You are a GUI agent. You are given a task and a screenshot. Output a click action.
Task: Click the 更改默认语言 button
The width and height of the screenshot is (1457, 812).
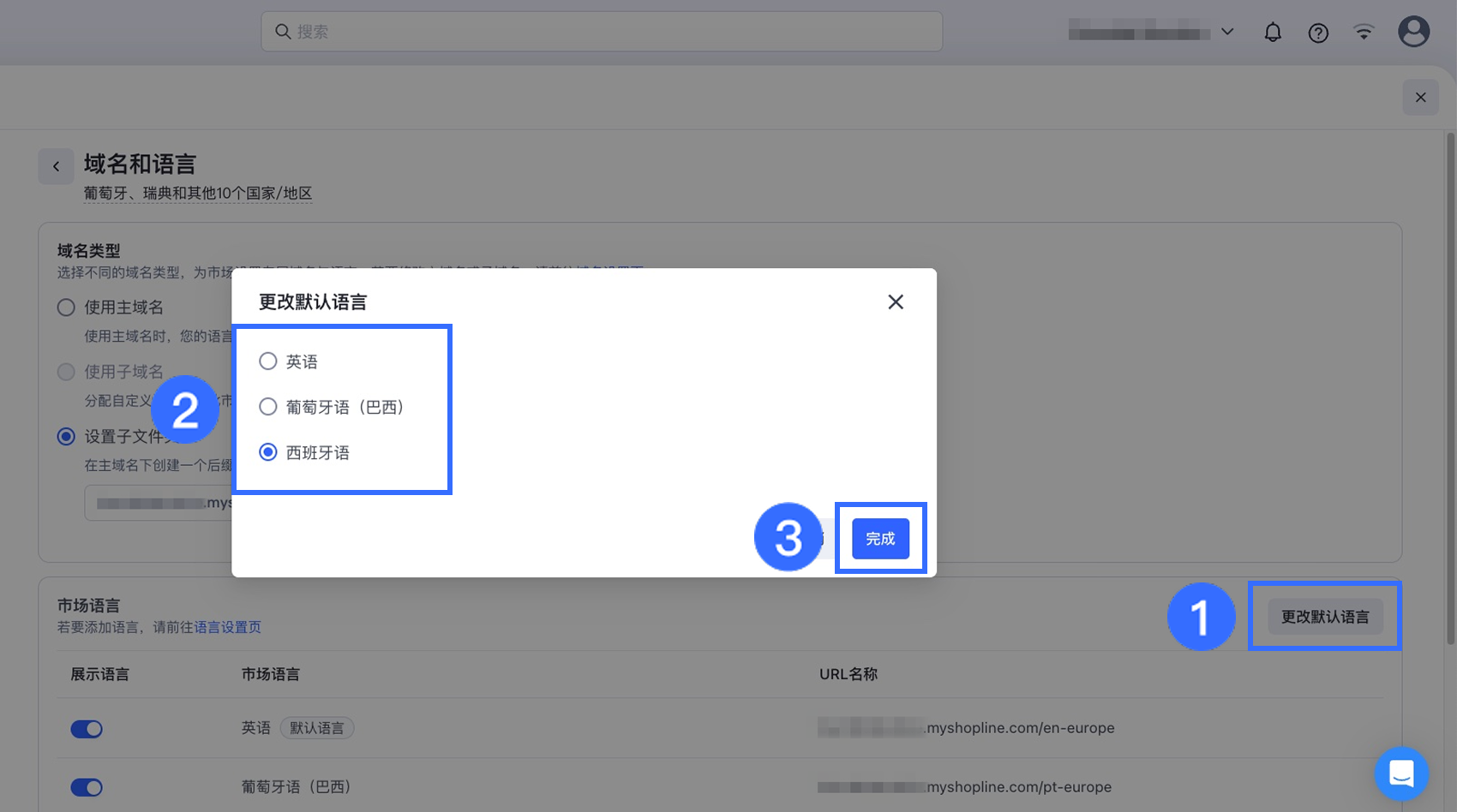[x=1325, y=617]
